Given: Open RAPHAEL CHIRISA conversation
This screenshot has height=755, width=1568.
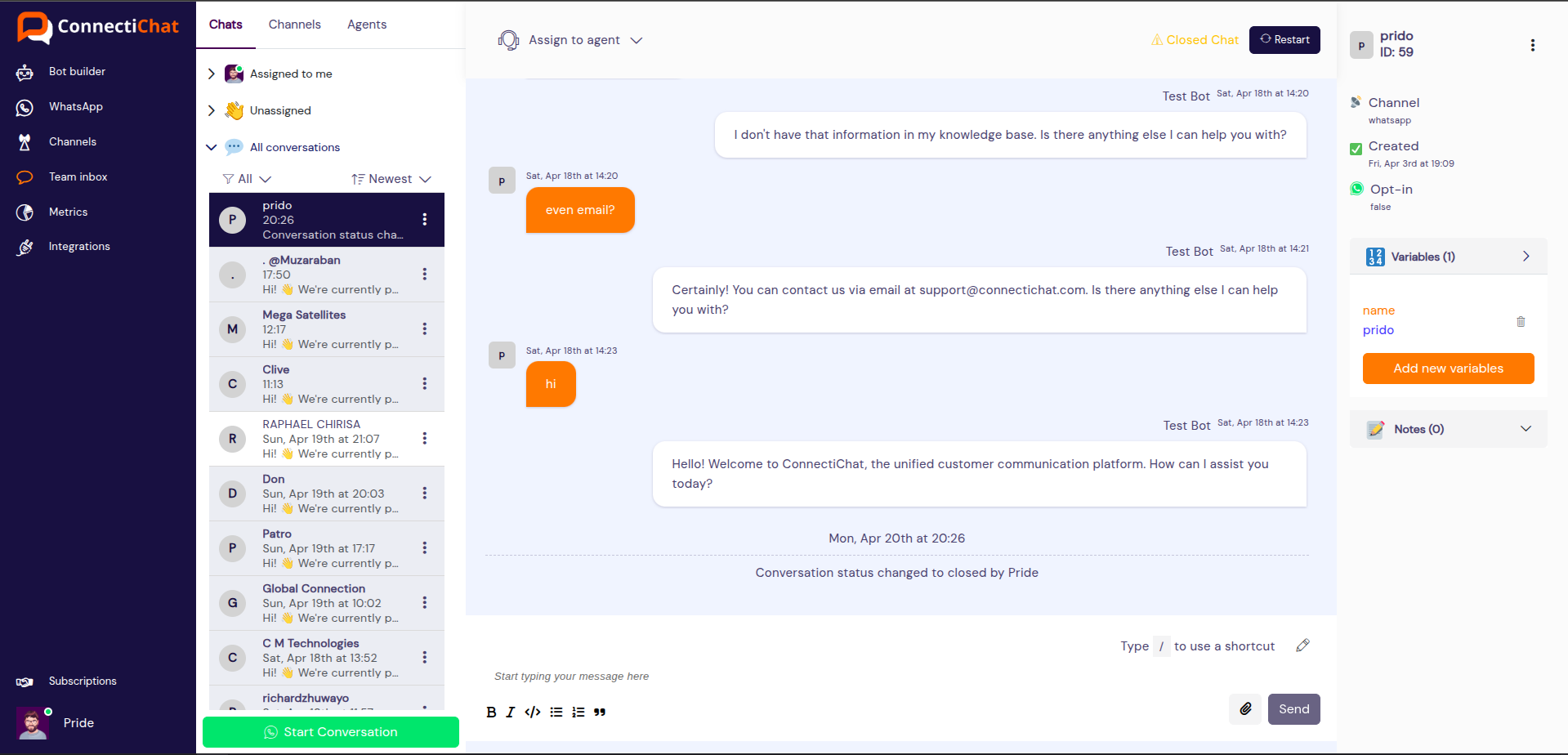Looking at the screenshot, I should tap(327, 439).
